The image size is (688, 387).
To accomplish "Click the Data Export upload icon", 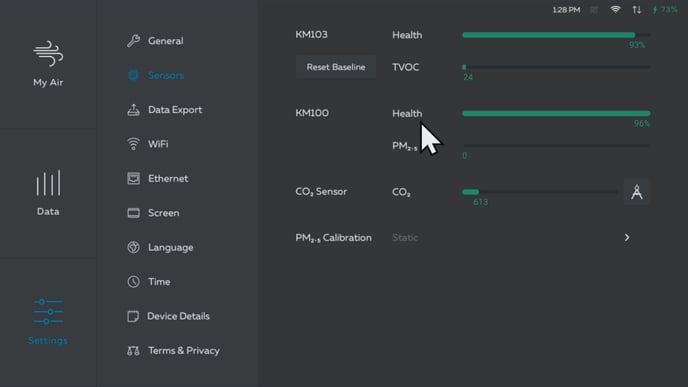I will [133, 110].
